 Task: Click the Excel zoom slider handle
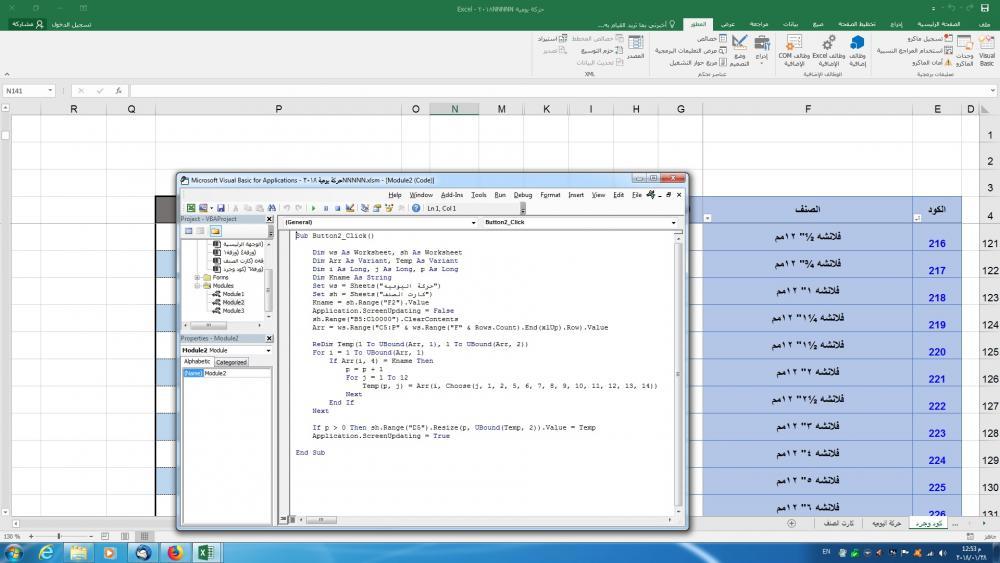coord(59,536)
